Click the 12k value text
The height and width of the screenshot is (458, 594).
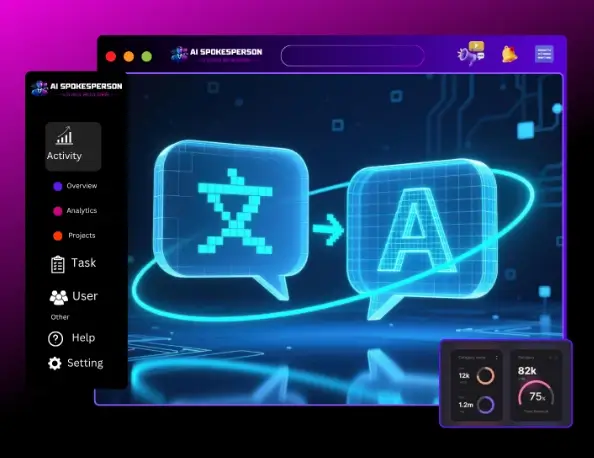tap(464, 375)
